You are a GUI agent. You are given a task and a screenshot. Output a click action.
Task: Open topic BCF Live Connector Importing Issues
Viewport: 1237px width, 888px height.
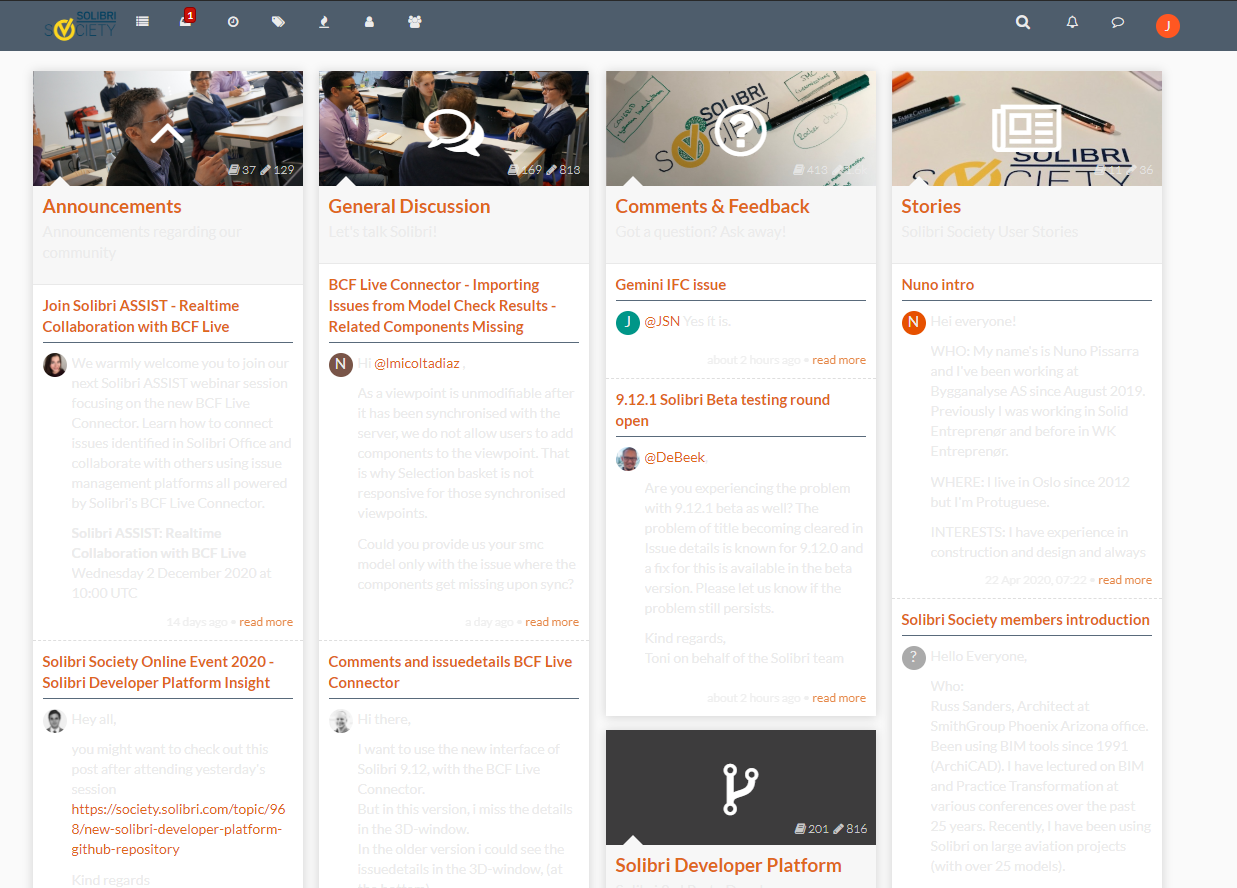pyautogui.click(x=442, y=306)
